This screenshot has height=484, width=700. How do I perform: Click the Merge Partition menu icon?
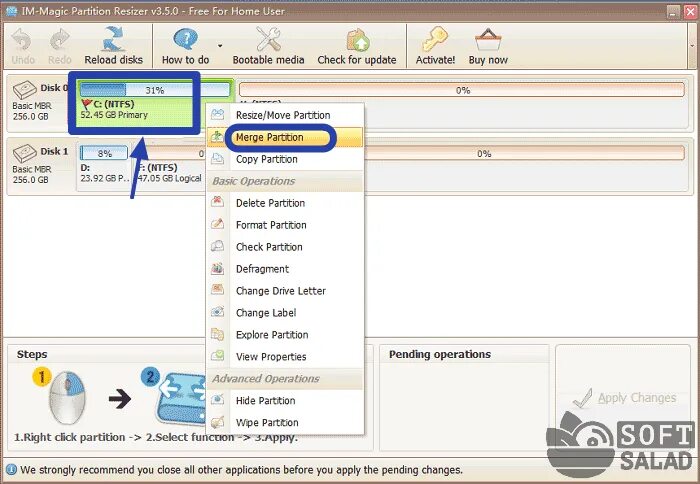point(217,136)
